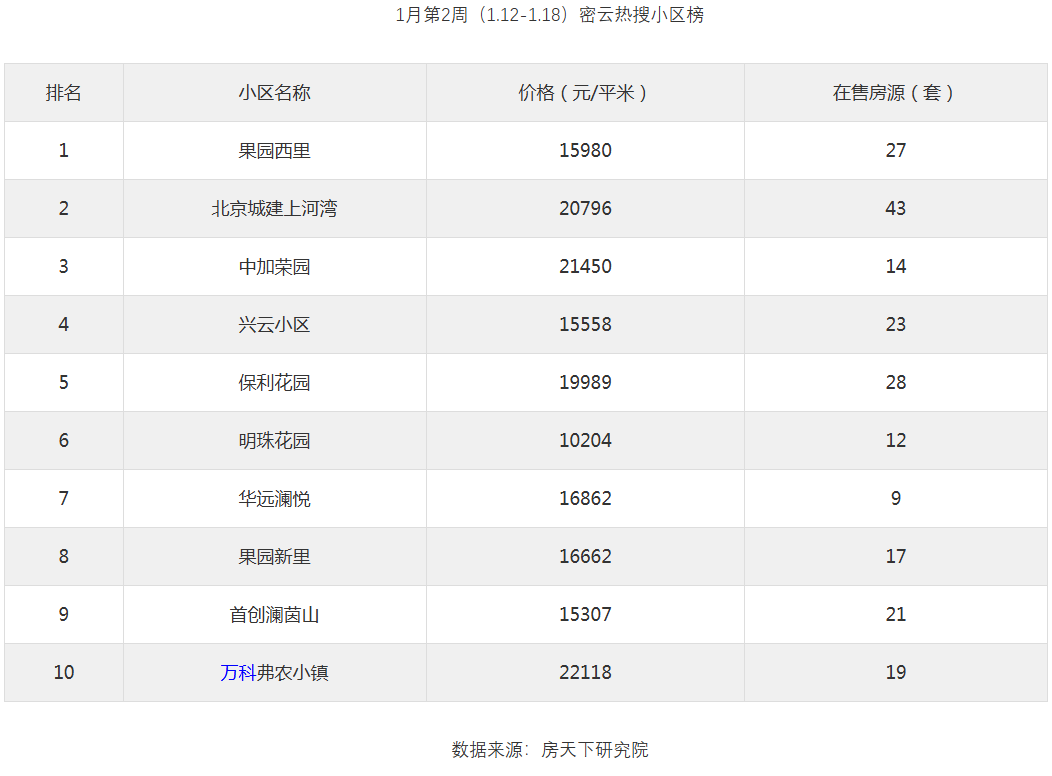Click on 中加荣园 in the table
The image size is (1052, 776).
pyautogui.click(x=275, y=267)
